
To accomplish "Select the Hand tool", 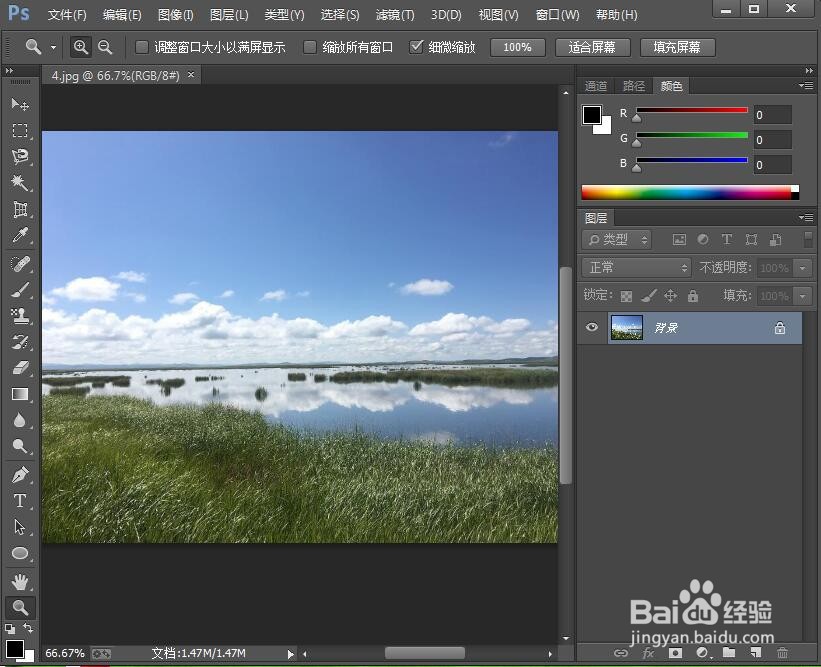I will [x=20, y=581].
